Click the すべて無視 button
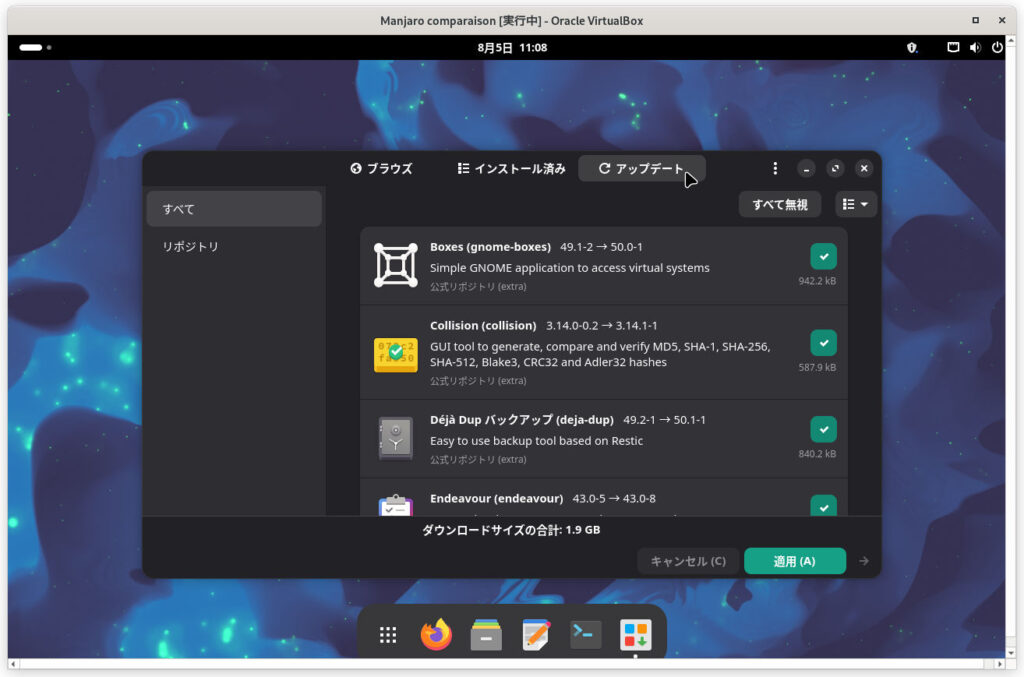The width and height of the screenshot is (1024, 677). (x=780, y=204)
